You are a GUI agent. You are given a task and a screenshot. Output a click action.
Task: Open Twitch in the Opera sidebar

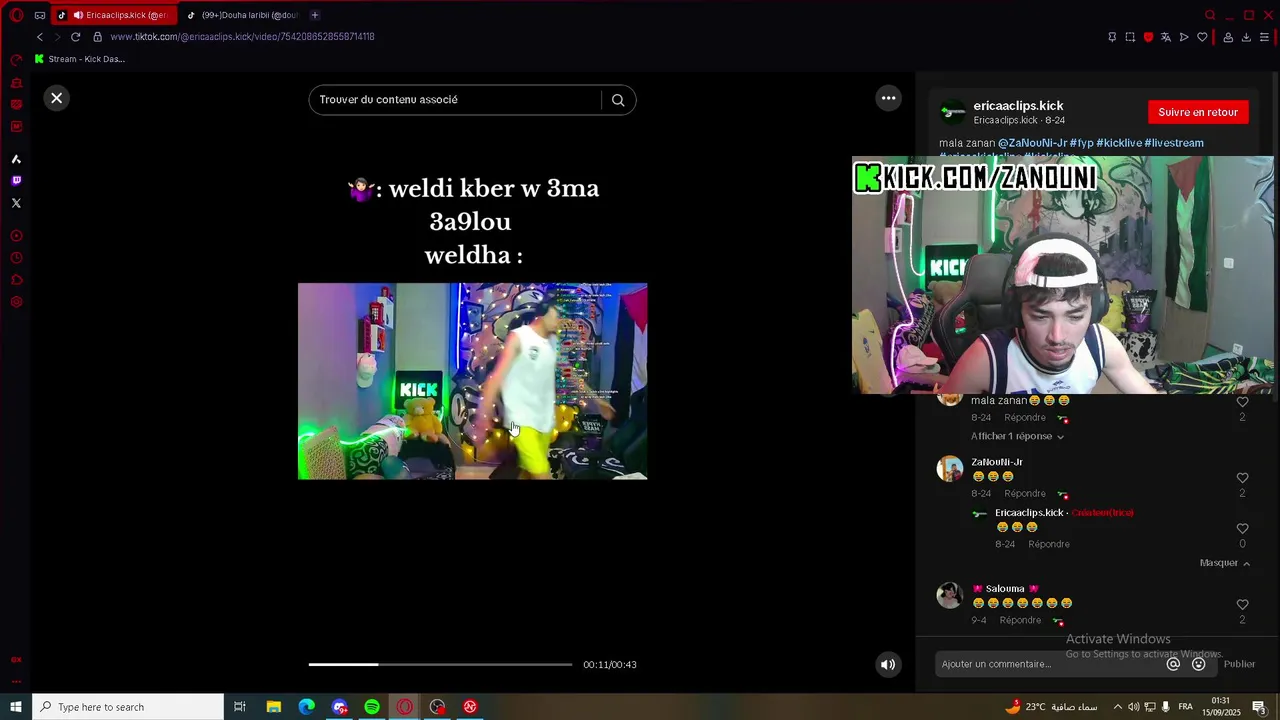16,181
